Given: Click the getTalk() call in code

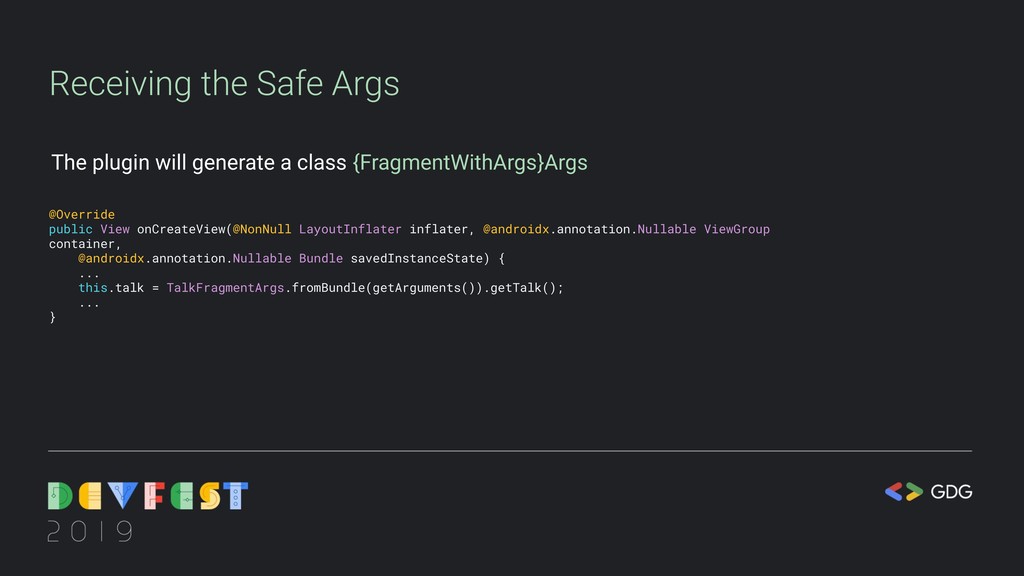Looking at the screenshot, I should click(523, 287).
